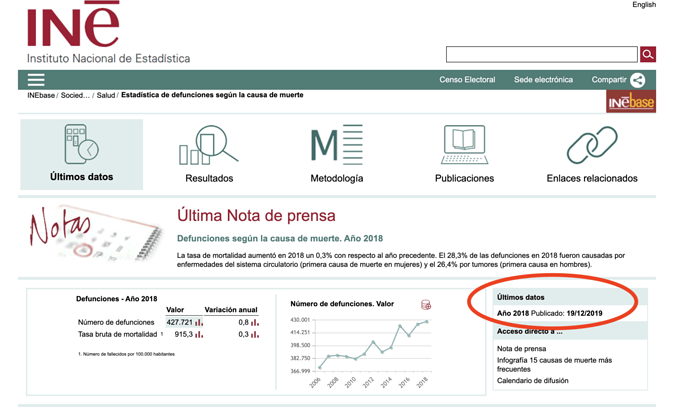Click in the search text field
The width and height of the screenshot is (690, 411).
[x=542, y=55]
